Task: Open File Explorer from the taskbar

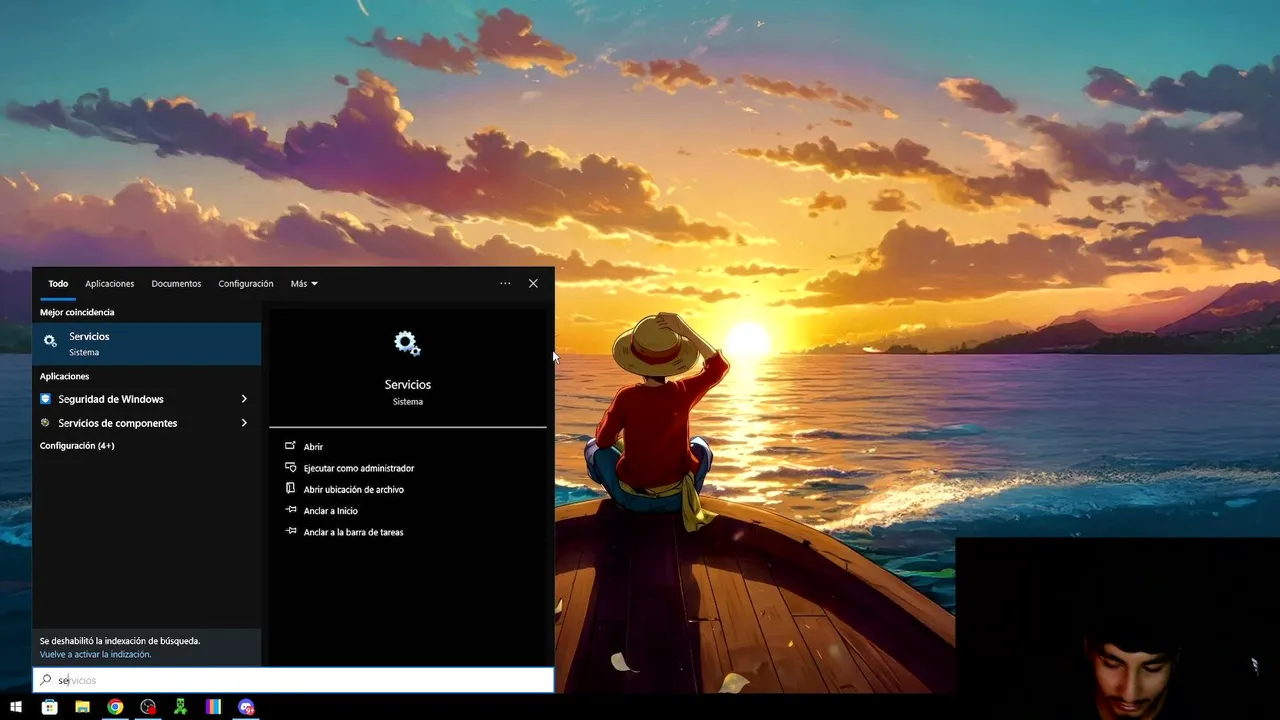Action: pyautogui.click(x=82, y=707)
